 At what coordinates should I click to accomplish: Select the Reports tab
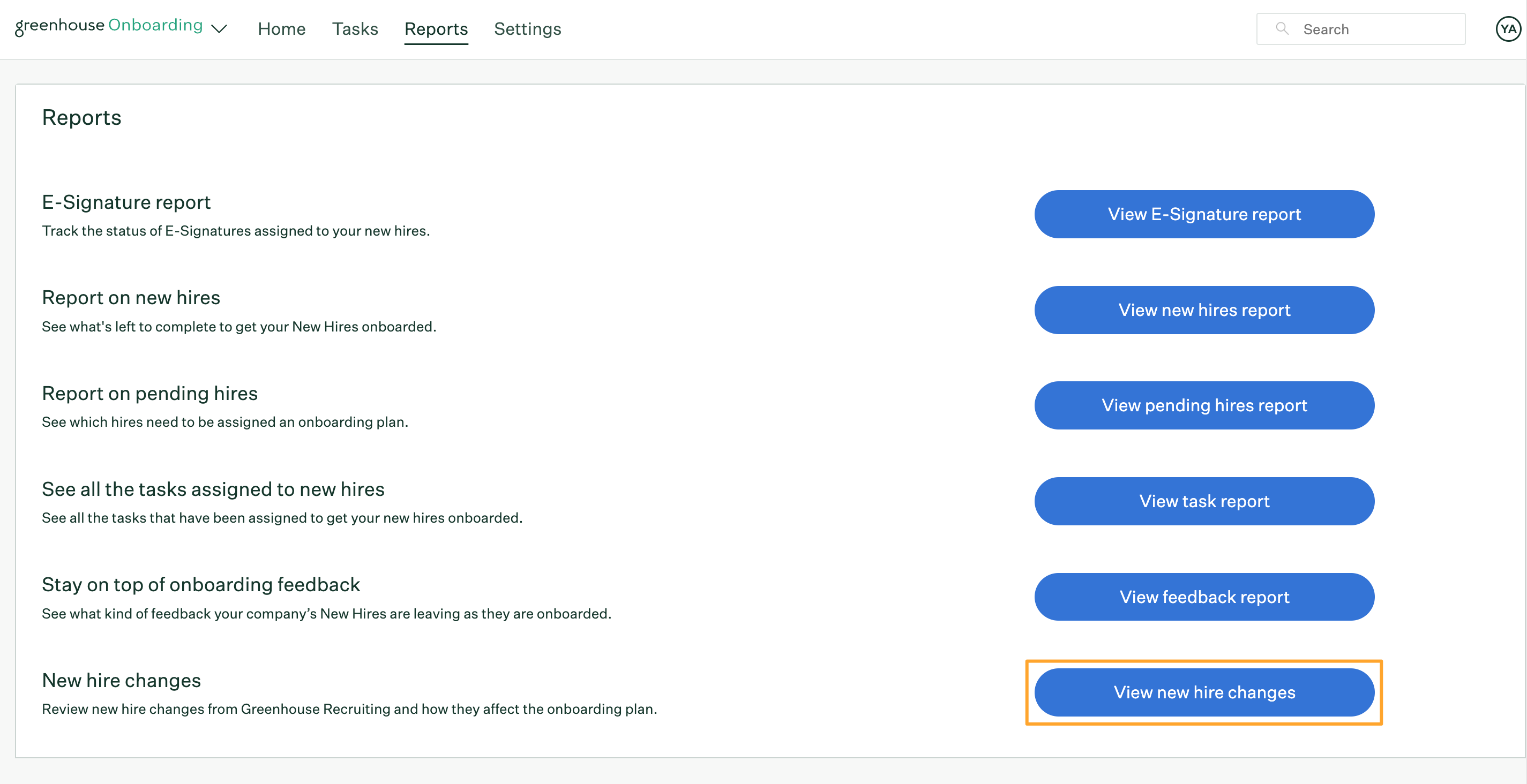(436, 28)
